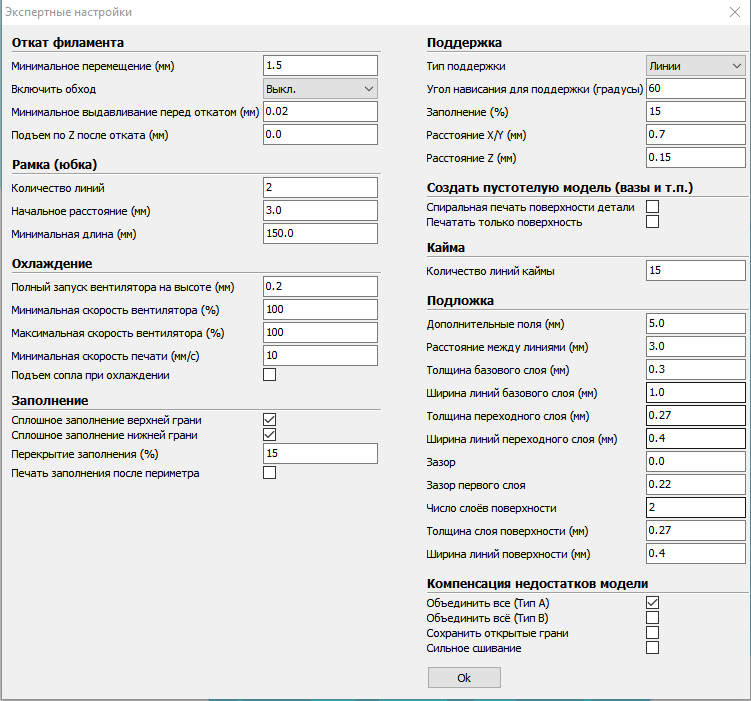
Task: Click the Ok button
Action: click(x=464, y=677)
